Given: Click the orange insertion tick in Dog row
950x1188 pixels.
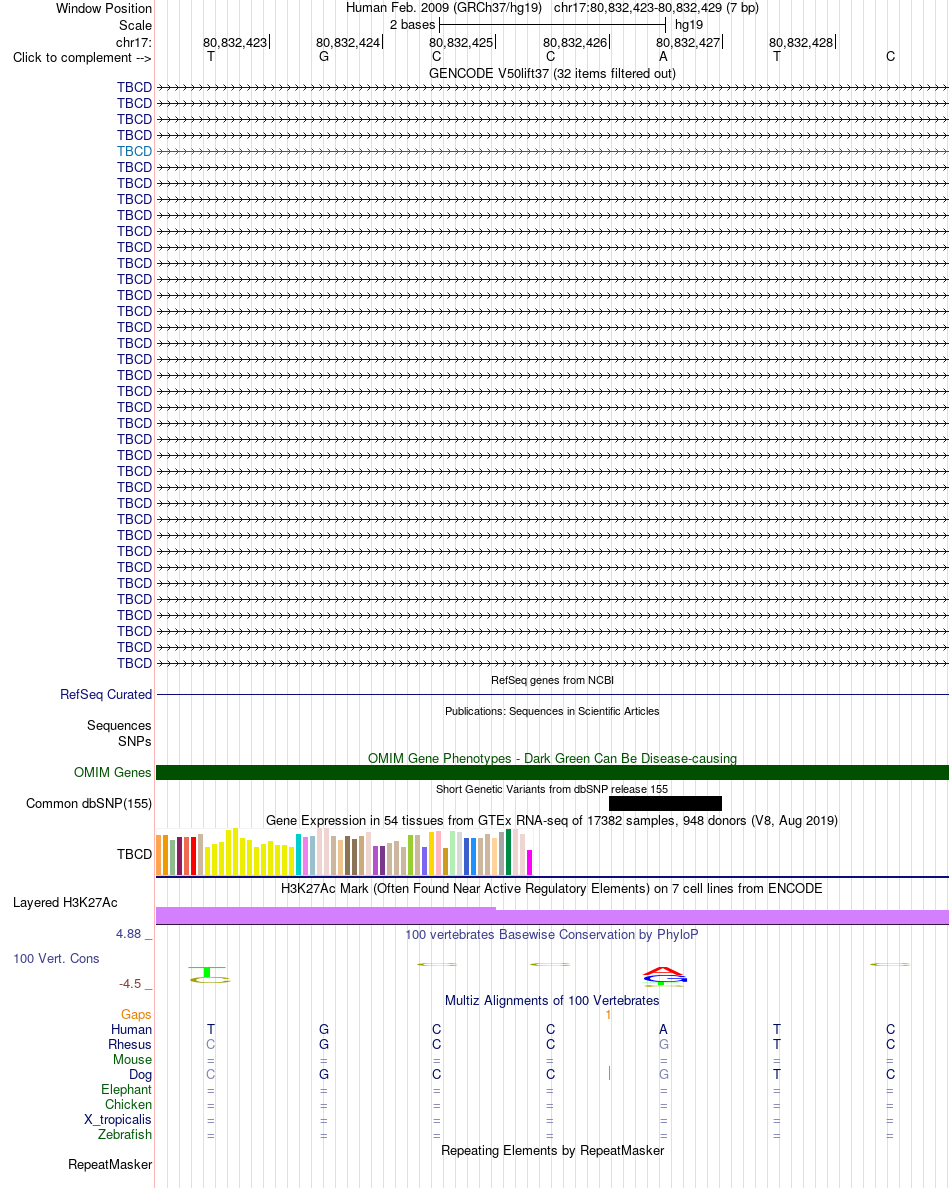Looking at the screenshot, I should point(609,1074).
